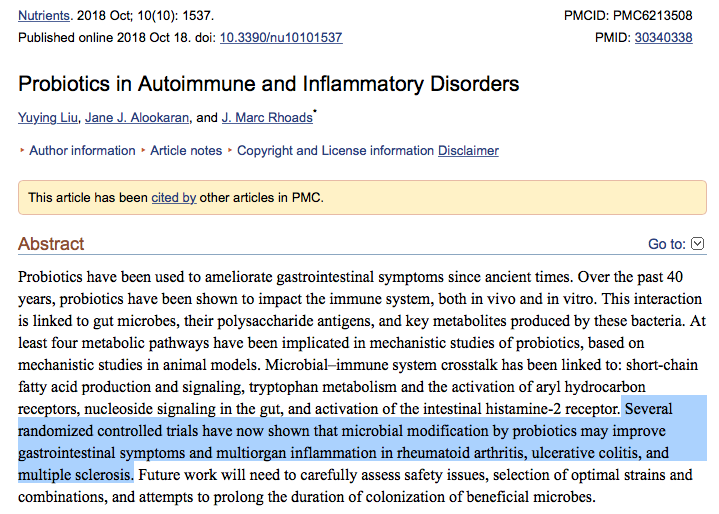Open the 'cited by' link
Viewport: 719px width, 514px height.
(173, 198)
